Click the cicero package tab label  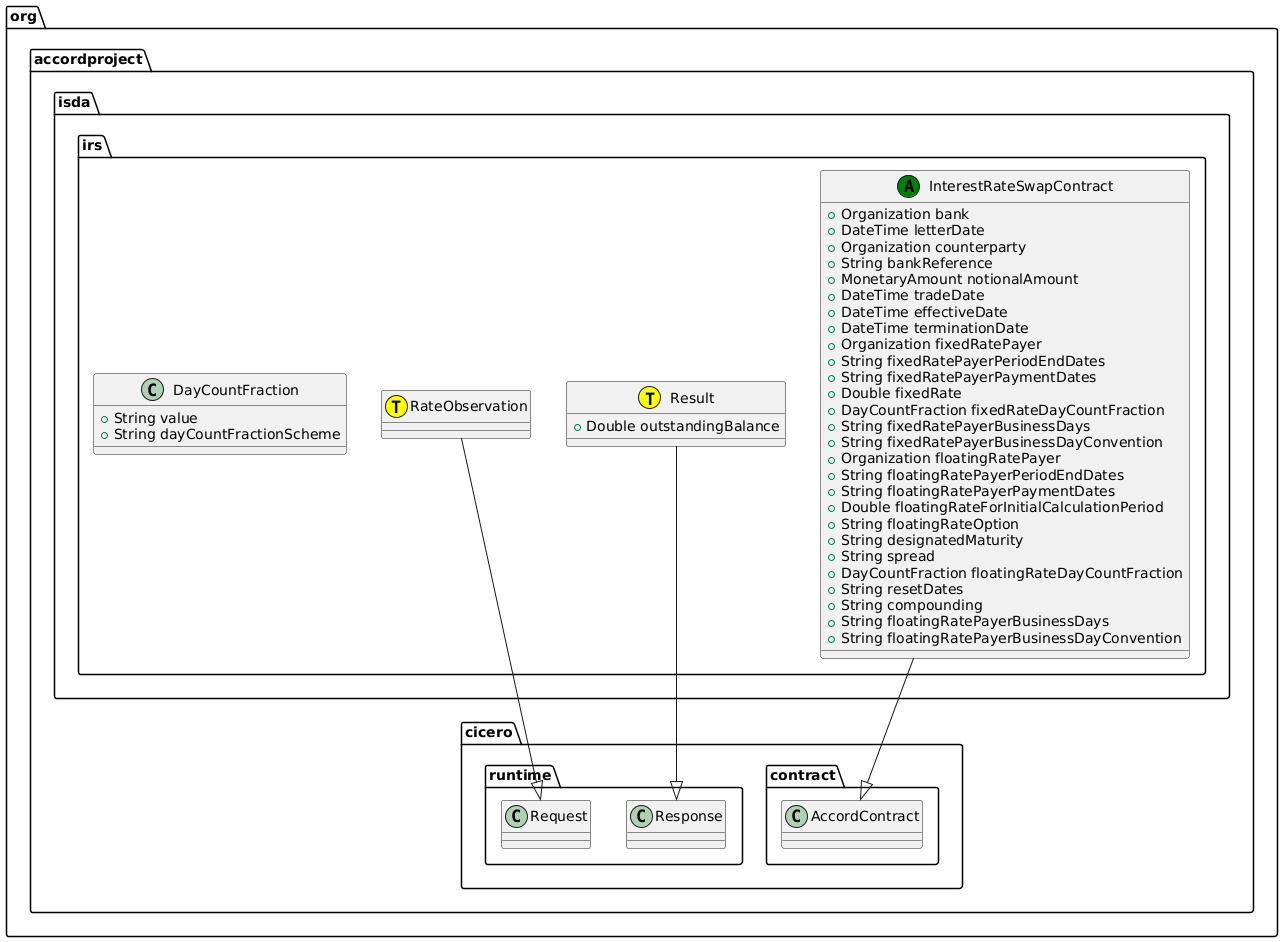pyautogui.click(x=488, y=733)
